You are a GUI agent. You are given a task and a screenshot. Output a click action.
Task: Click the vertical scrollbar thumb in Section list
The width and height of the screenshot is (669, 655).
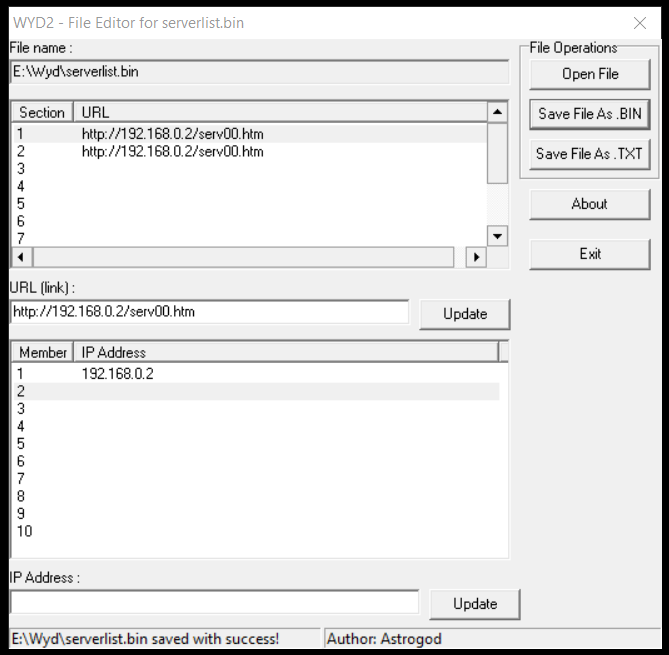497,153
